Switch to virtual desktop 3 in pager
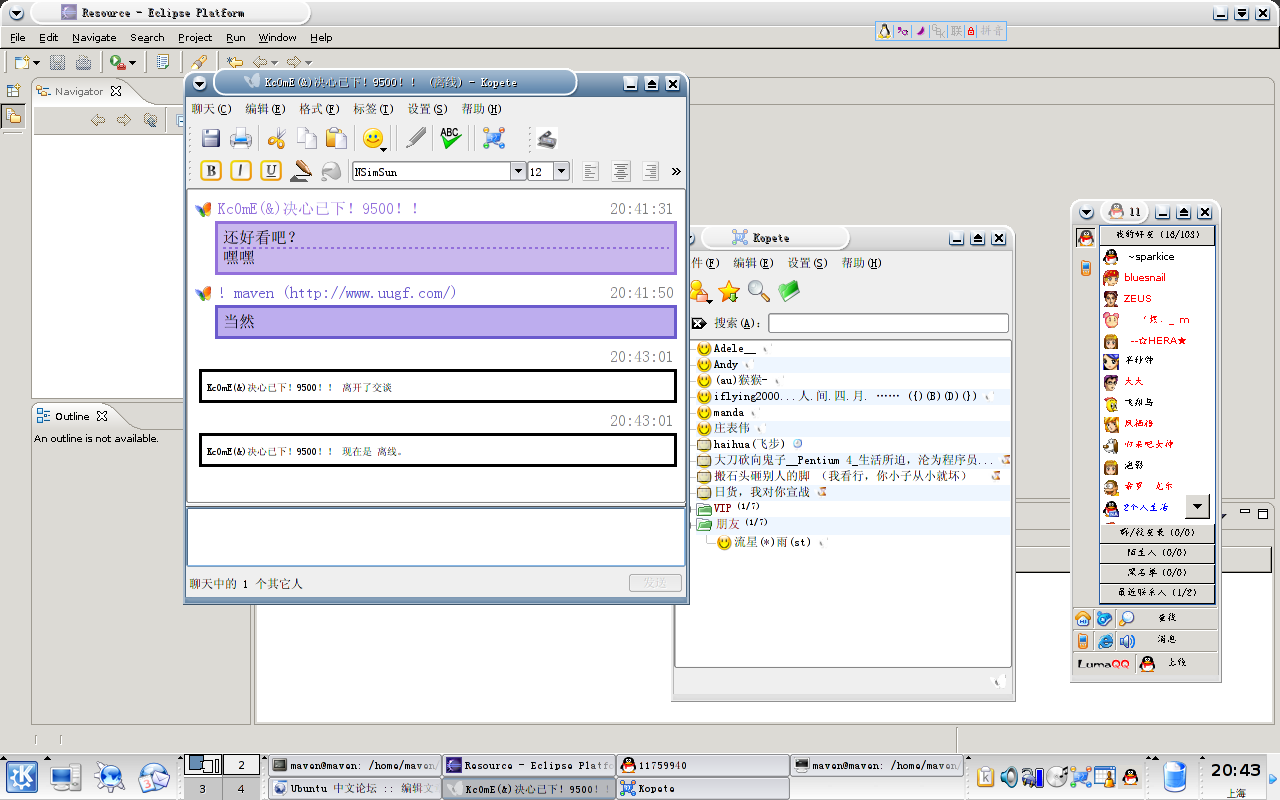 (202, 788)
